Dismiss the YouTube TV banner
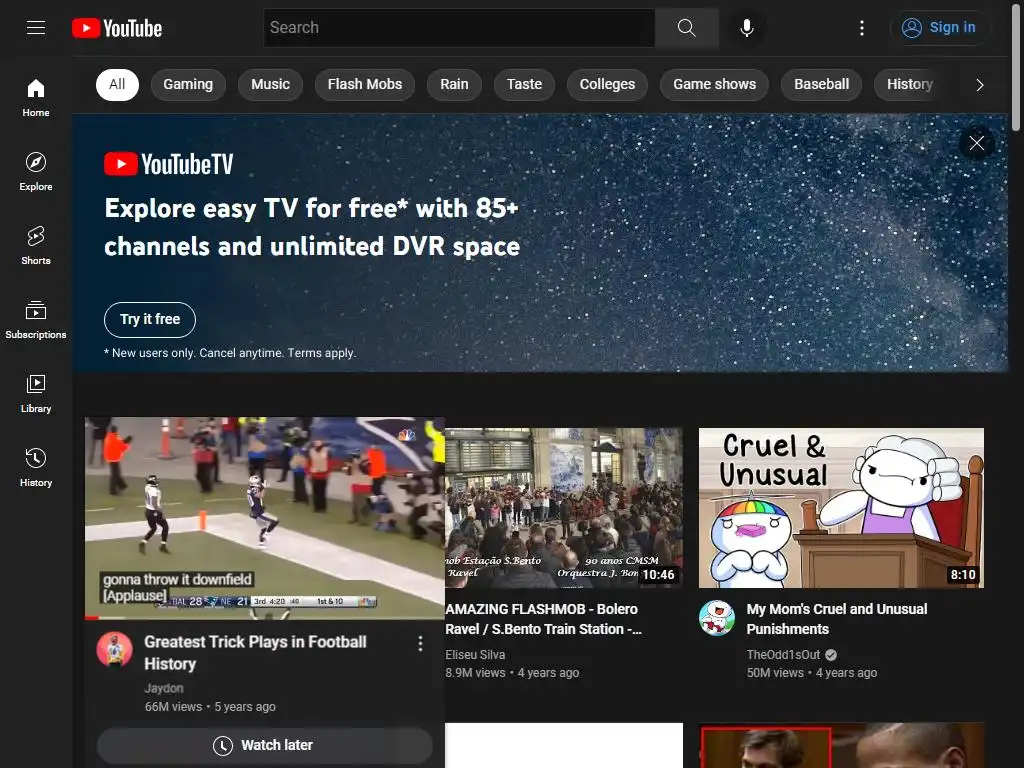Viewport: 1024px width, 768px height. [x=977, y=143]
